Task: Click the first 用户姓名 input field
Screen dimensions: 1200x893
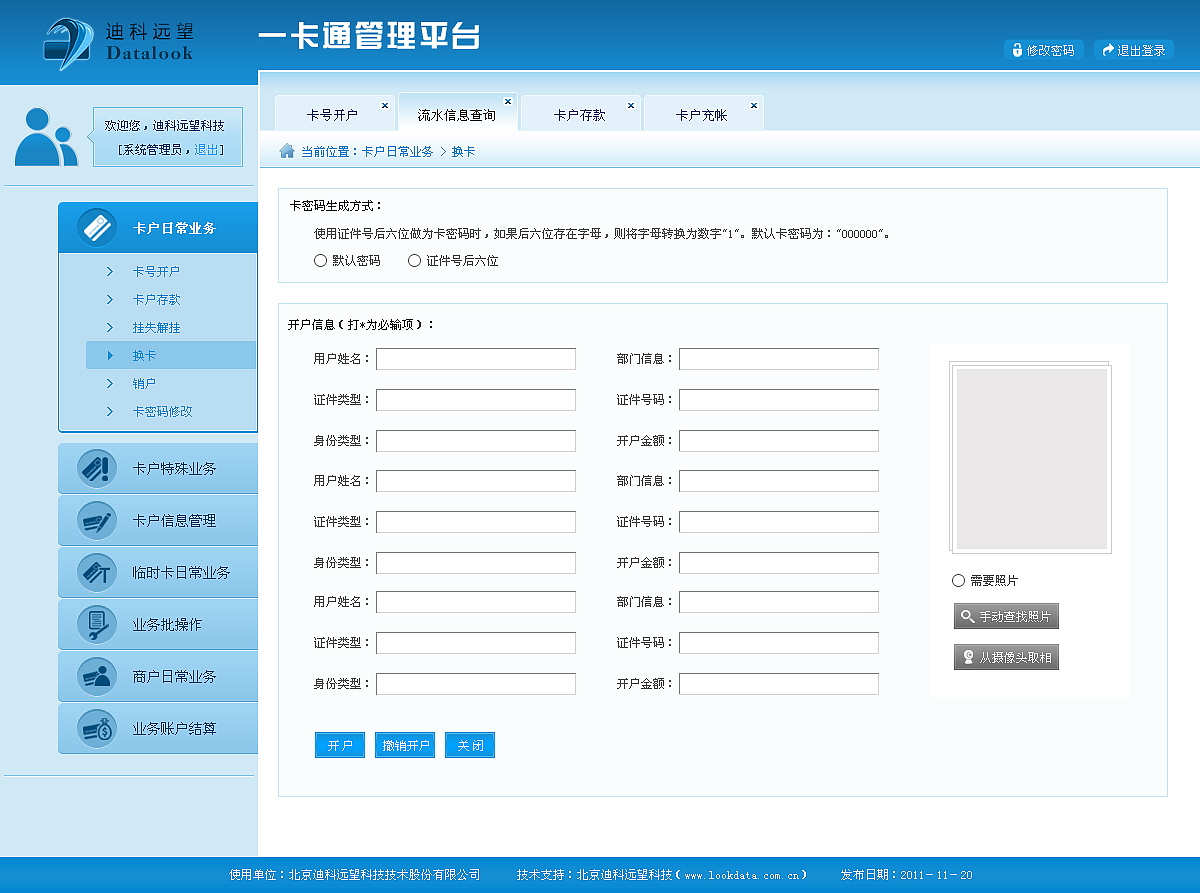Action: [475, 358]
